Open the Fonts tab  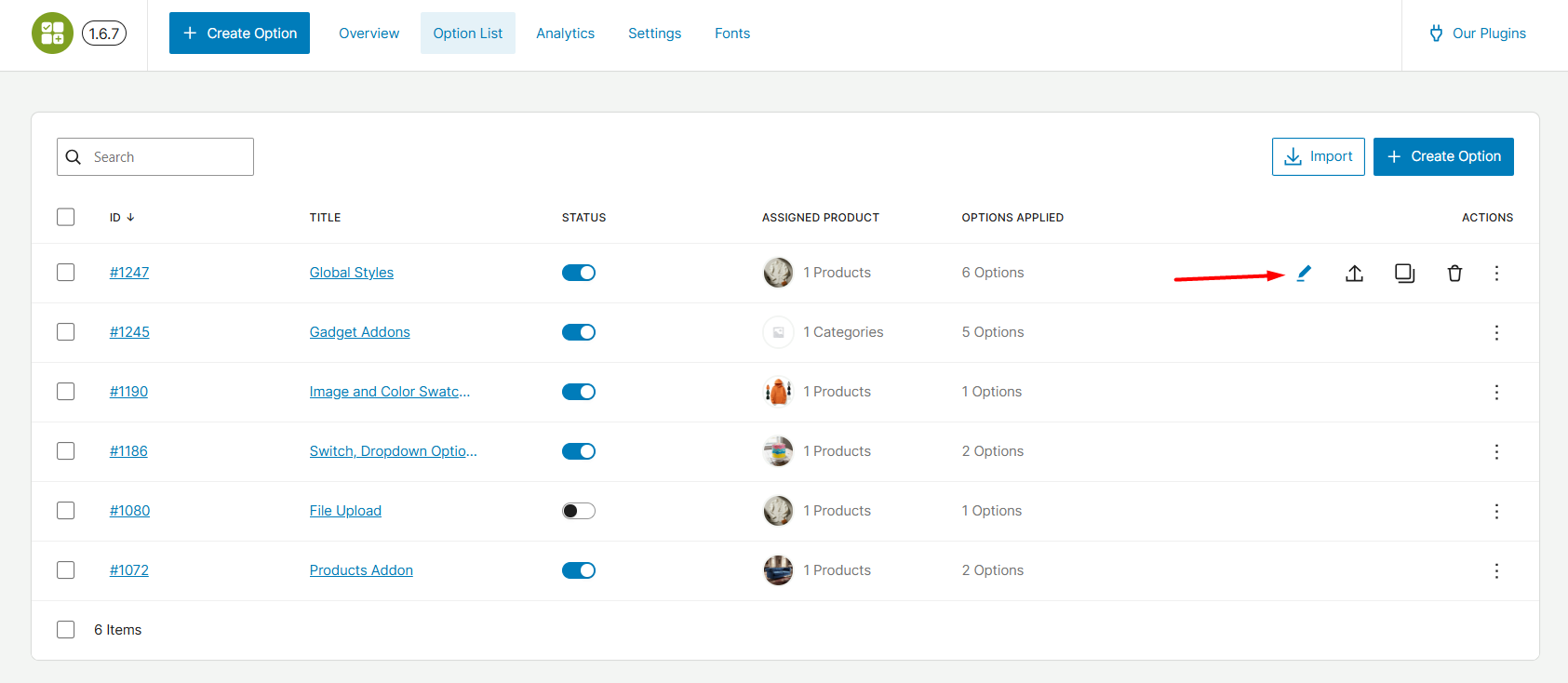pos(732,33)
